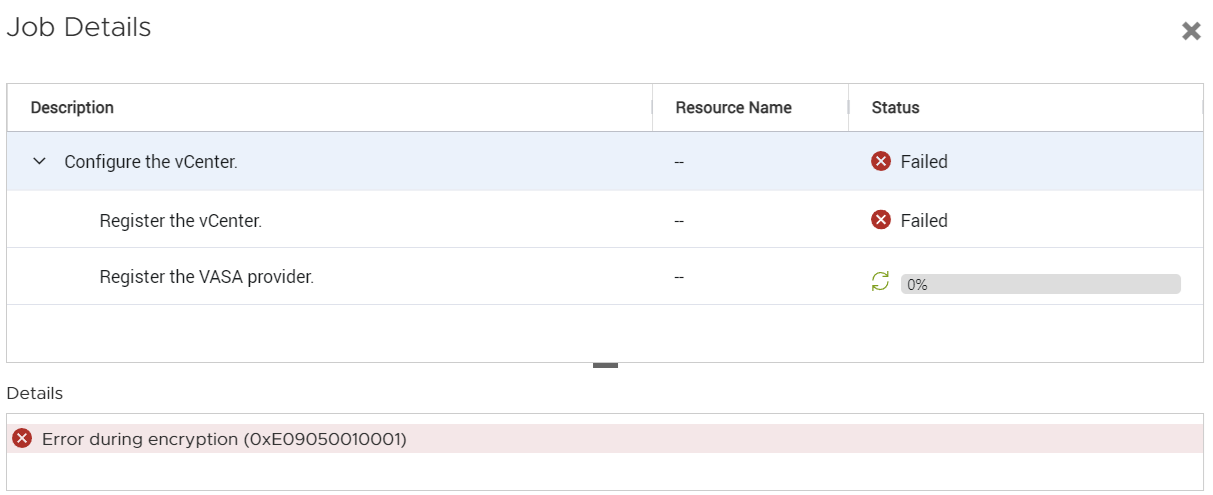Click the VASA provider 0% progress bar
This screenshot has height=495, width=1213.
(1040, 284)
